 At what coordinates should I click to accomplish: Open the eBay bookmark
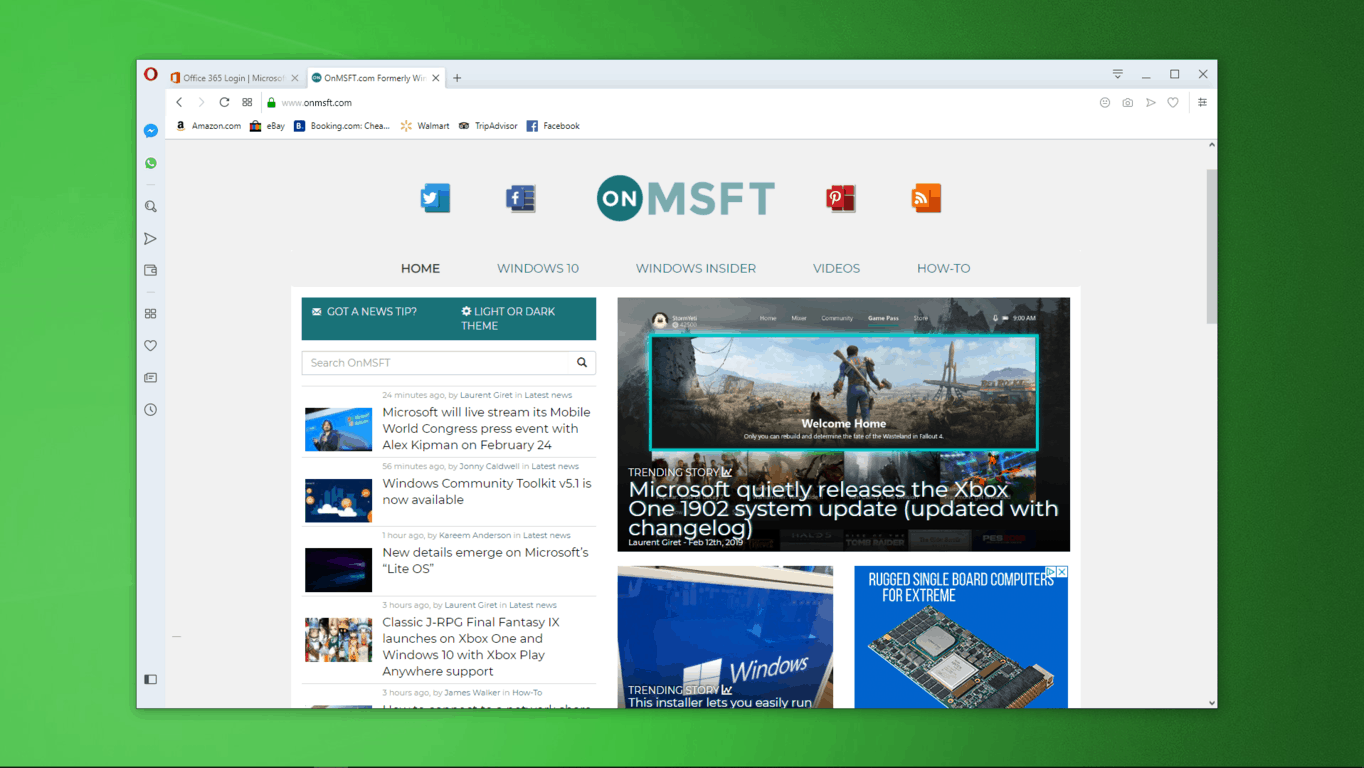267,126
